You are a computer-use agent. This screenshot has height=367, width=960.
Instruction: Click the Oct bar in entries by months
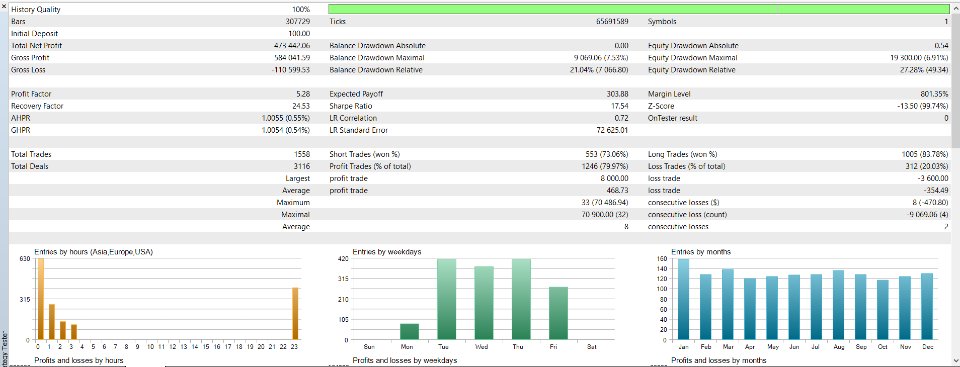click(x=882, y=309)
